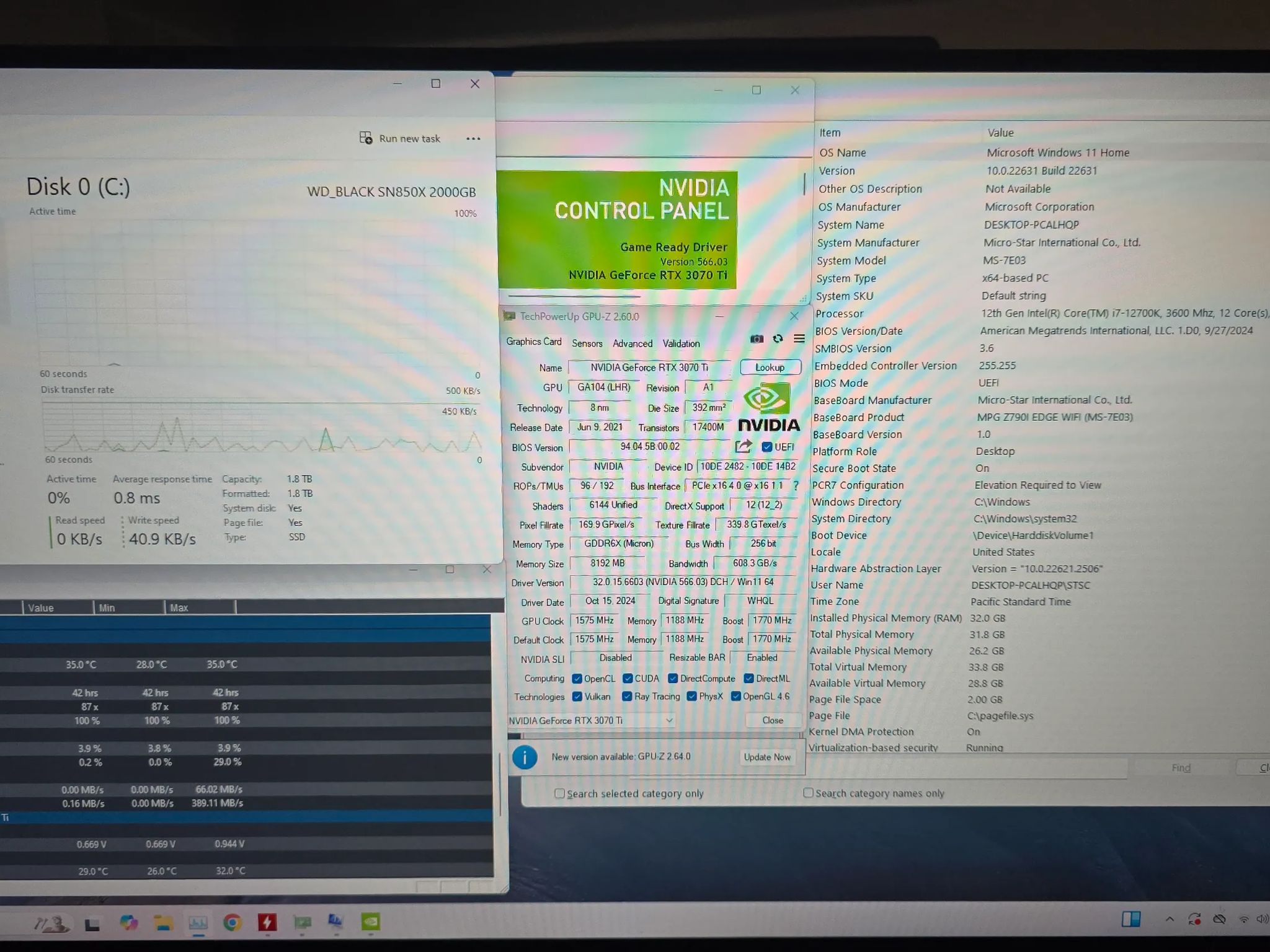Open Copilot icon in the taskbar
1270x952 pixels.
[x=128, y=923]
